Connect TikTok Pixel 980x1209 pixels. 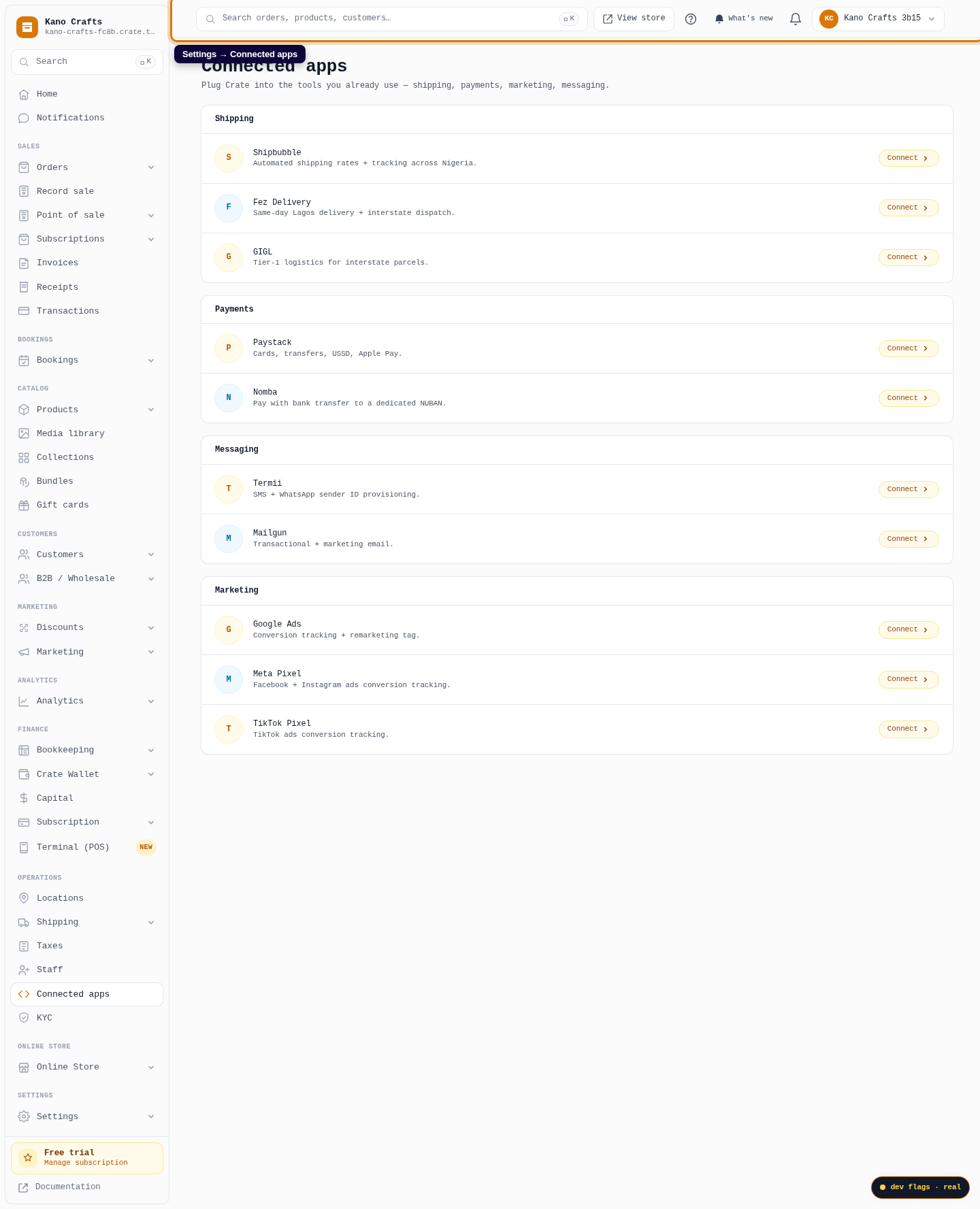click(909, 729)
